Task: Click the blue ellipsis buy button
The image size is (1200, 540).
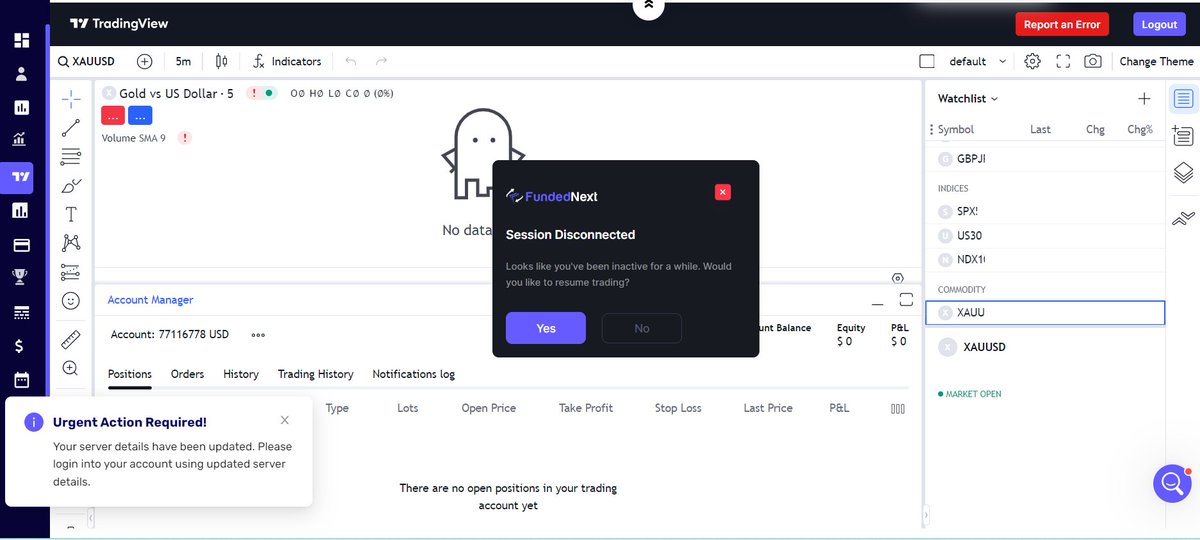Action: click(x=140, y=116)
